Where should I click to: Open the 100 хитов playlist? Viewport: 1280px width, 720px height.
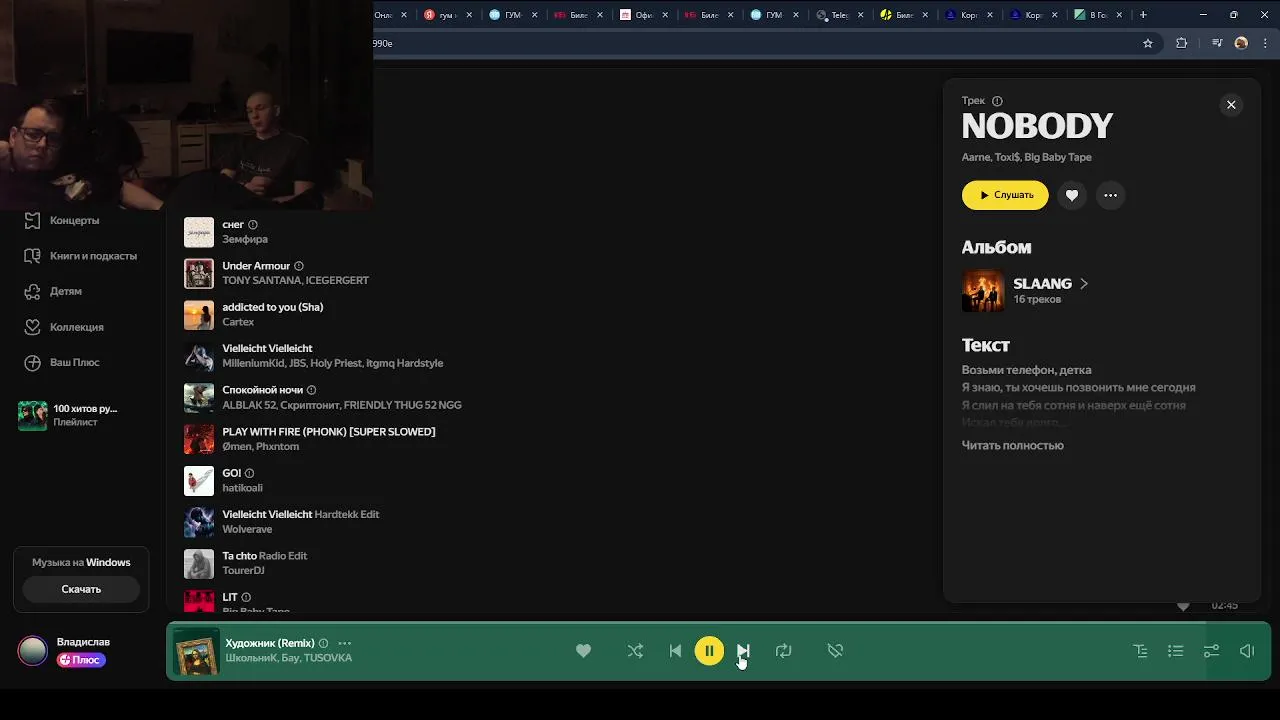80,415
